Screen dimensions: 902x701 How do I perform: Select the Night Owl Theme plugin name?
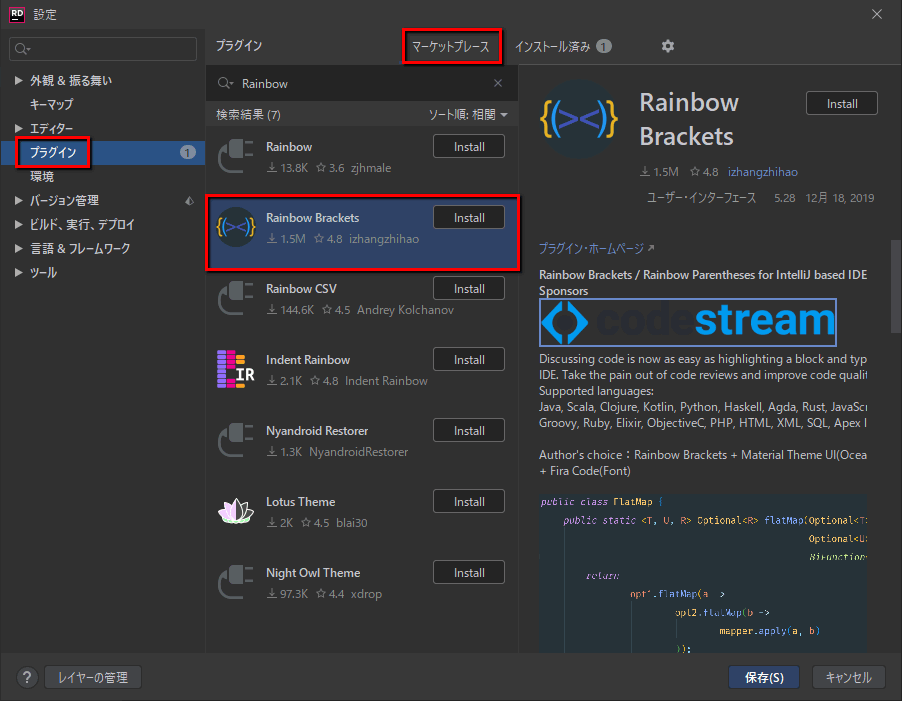point(313,573)
